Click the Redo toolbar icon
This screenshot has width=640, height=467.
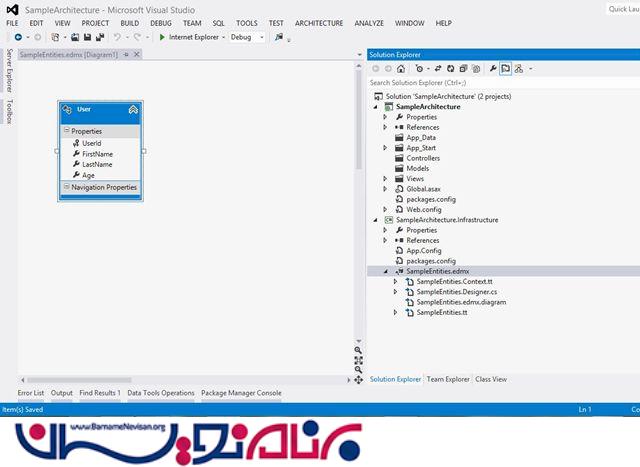(138, 37)
